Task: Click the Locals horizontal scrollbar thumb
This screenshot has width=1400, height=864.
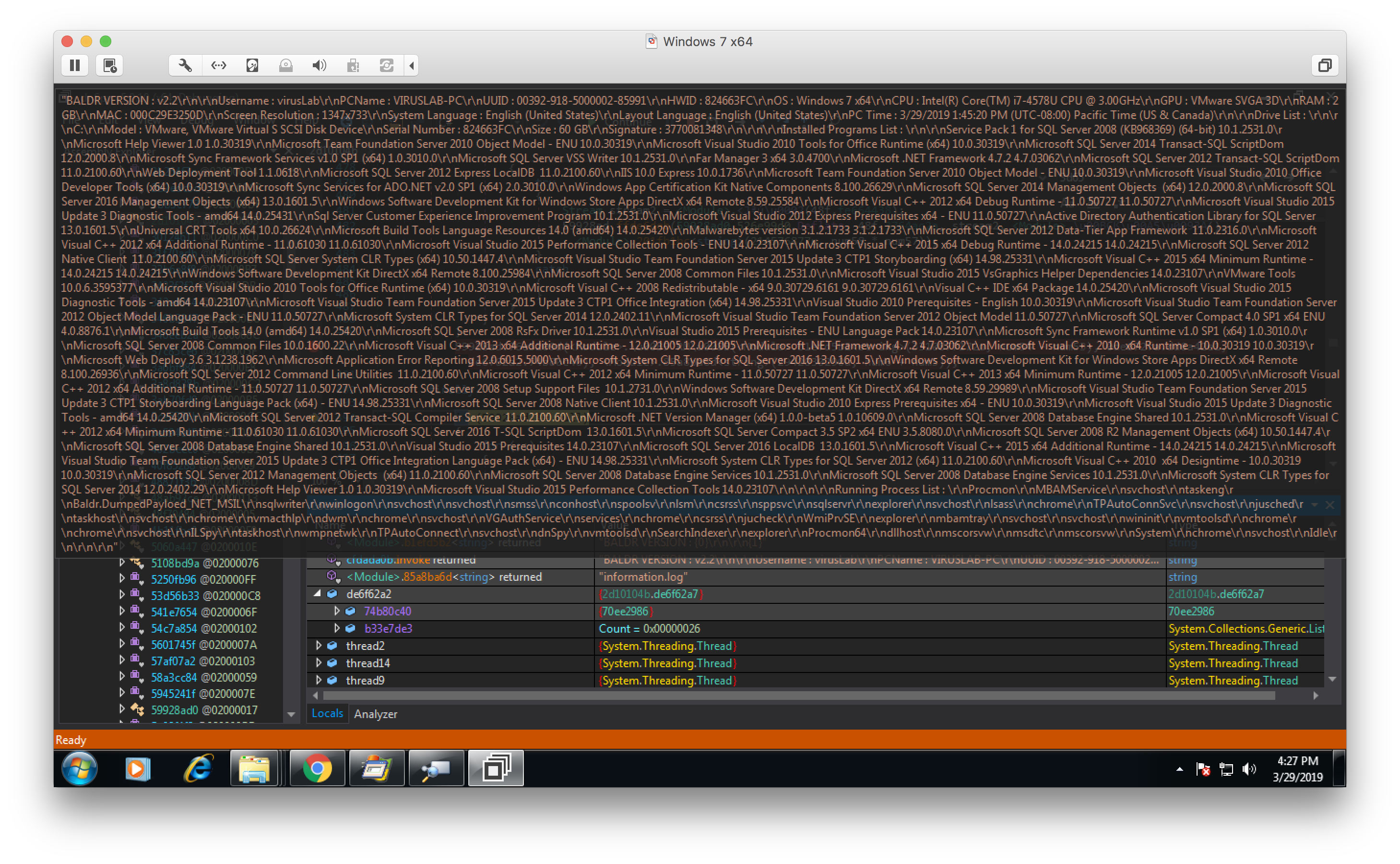Action: pyautogui.click(x=798, y=696)
